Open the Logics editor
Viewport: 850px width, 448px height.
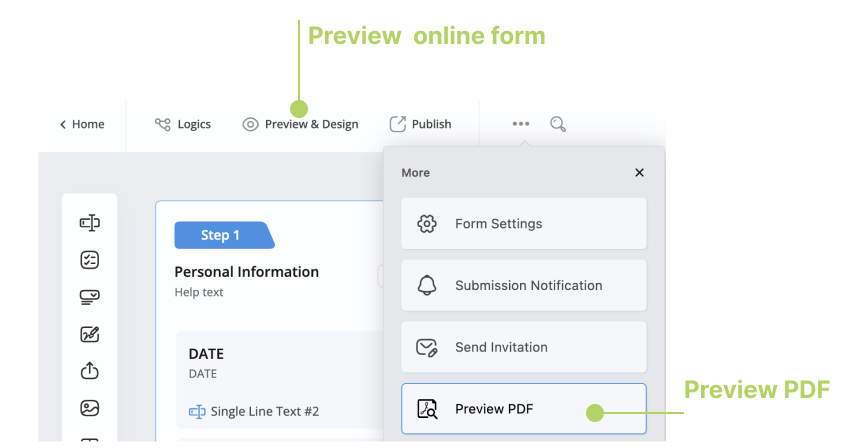coord(183,124)
